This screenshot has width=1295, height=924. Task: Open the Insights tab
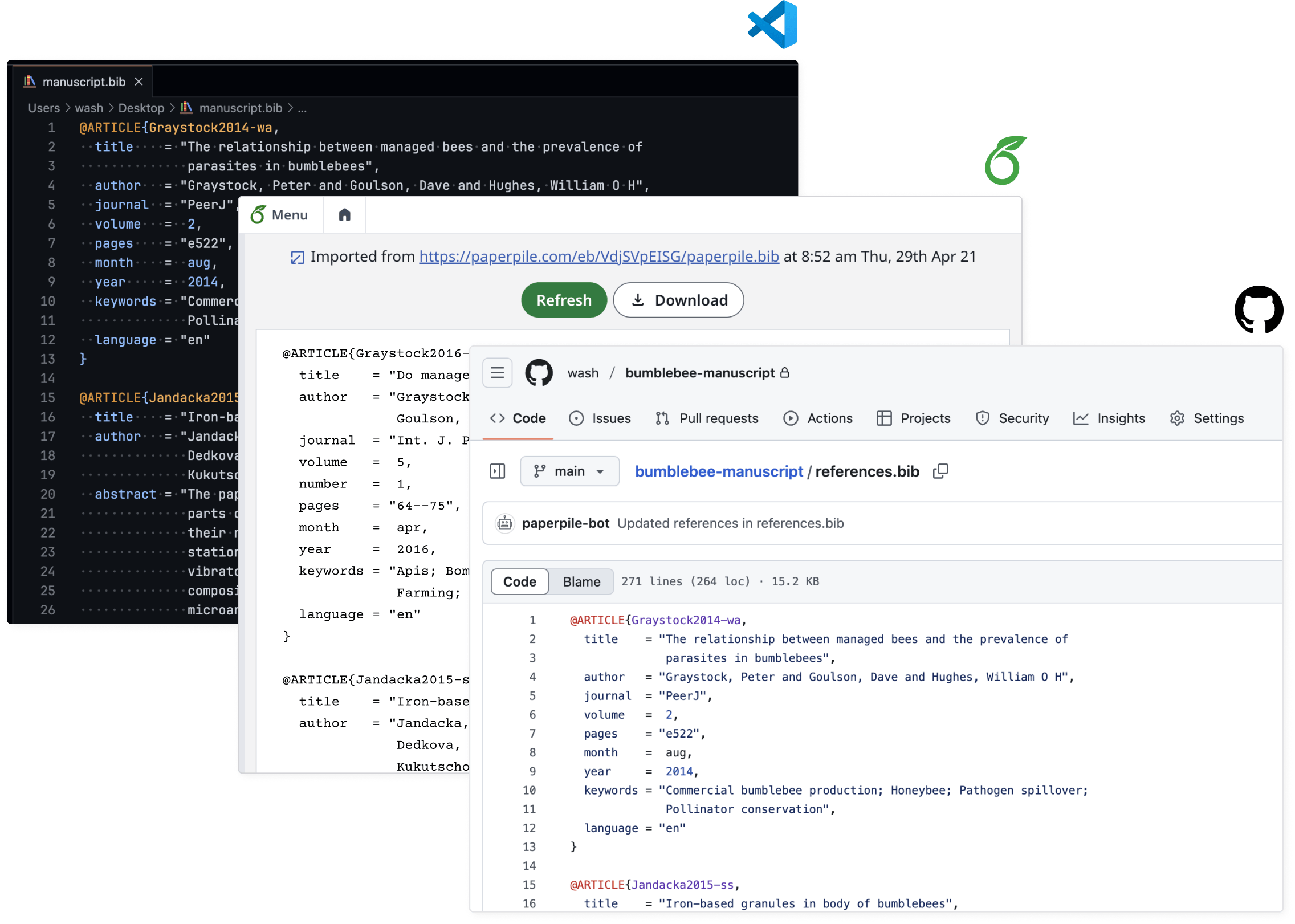pyautogui.click(x=1109, y=418)
